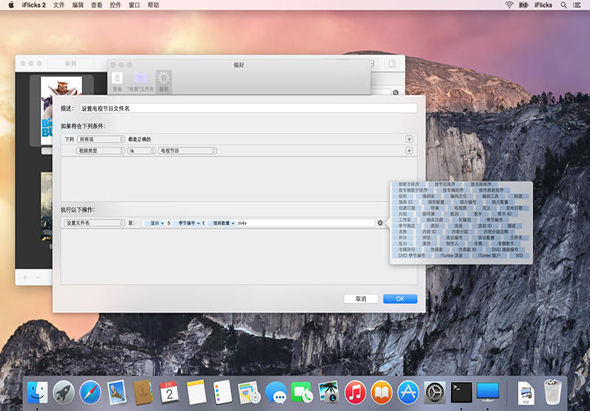Open Messages from the Dock
The image size is (590, 411).
pos(276,392)
